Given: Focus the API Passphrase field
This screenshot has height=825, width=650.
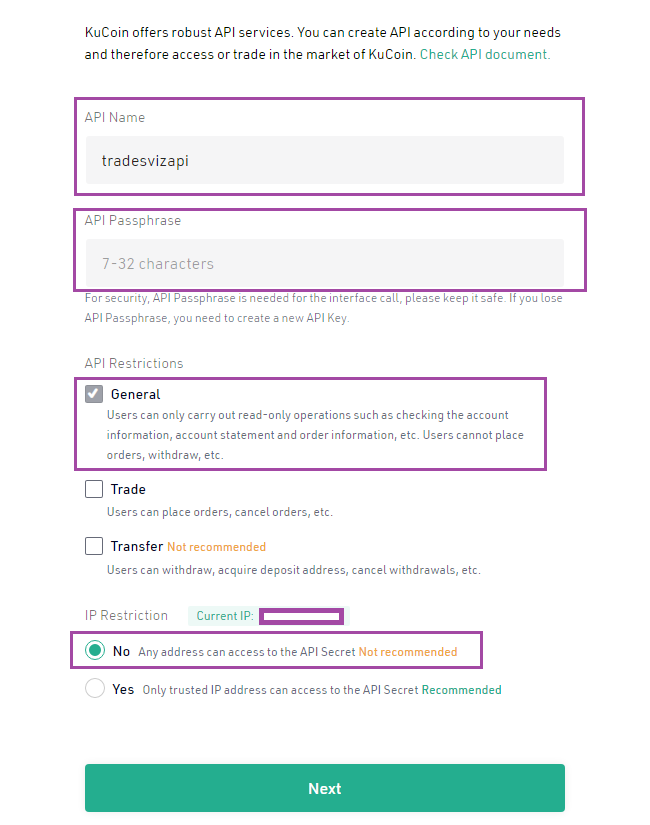Looking at the screenshot, I should [x=325, y=263].
